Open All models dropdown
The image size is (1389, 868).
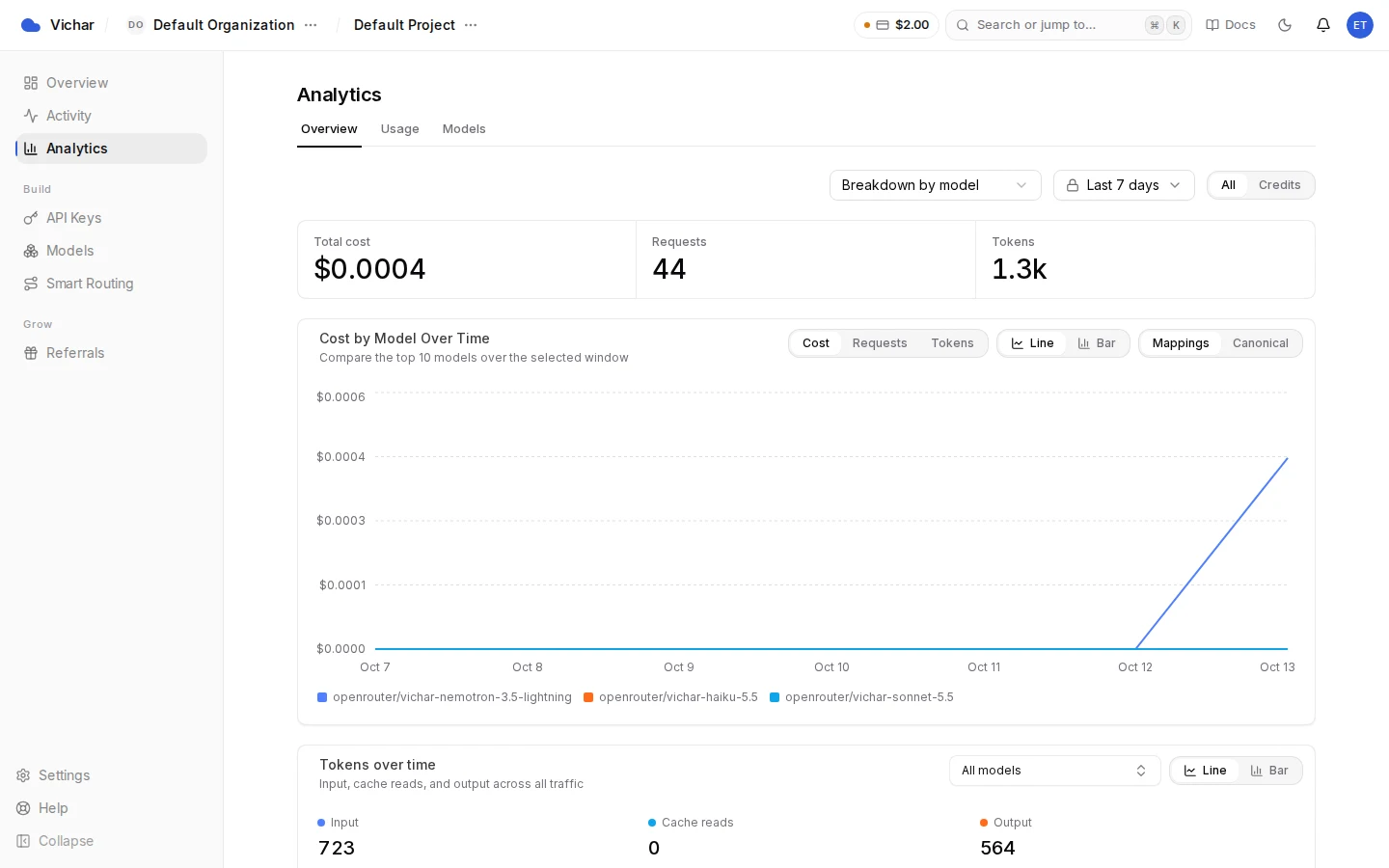click(x=1054, y=771)
